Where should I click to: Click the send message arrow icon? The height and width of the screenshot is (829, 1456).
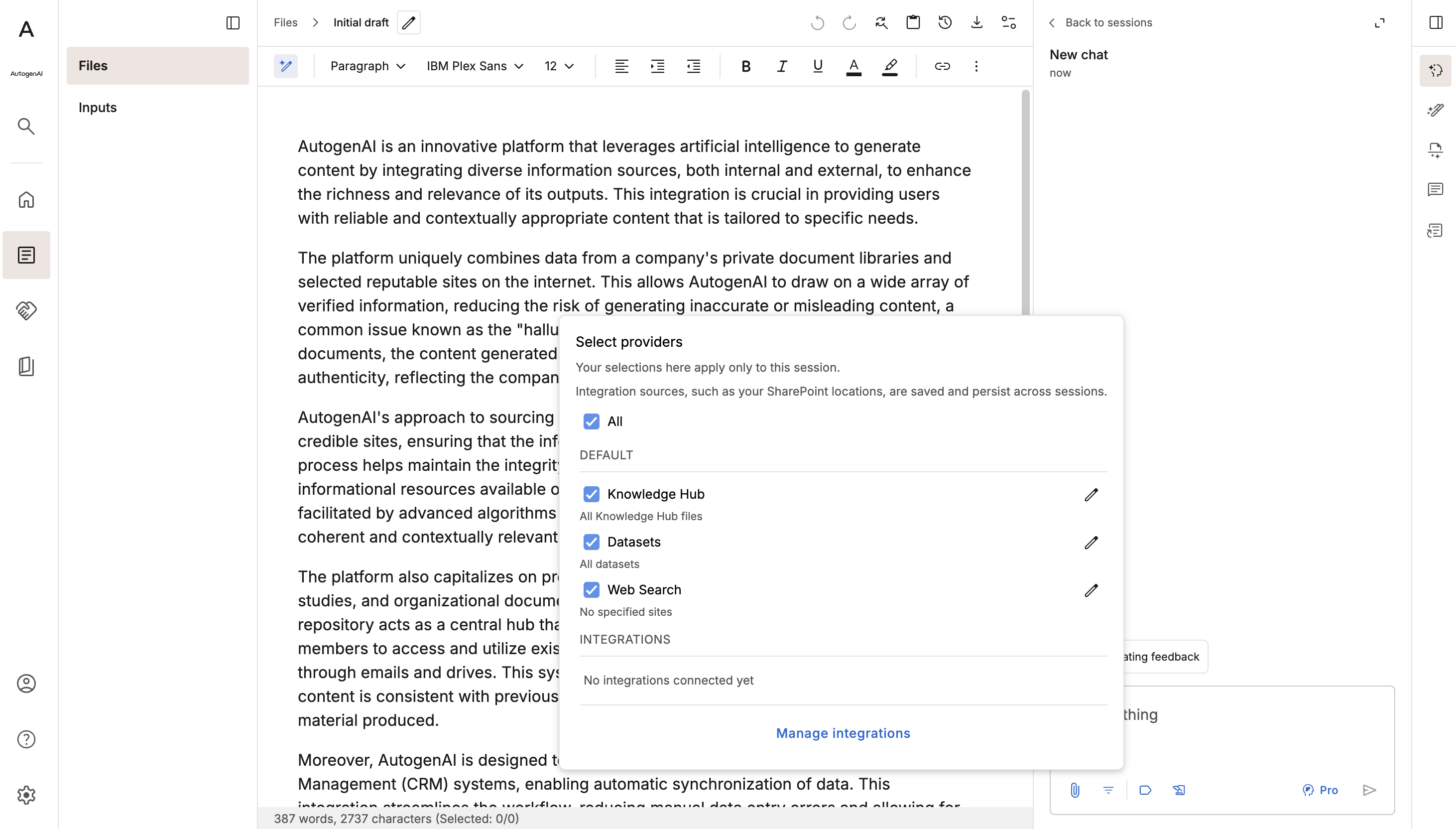(1369, 790)
